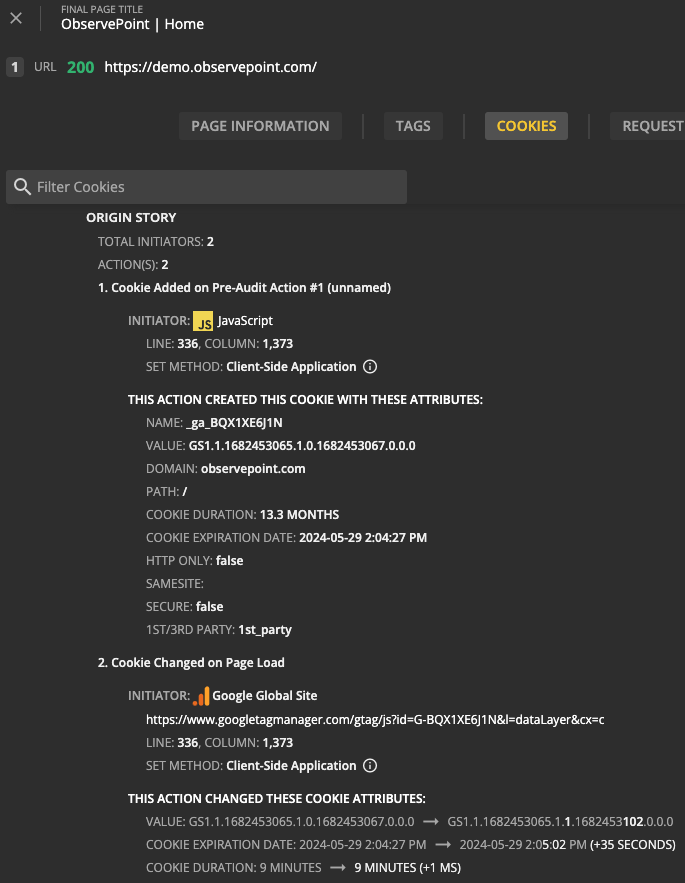Click the googletagmanager.com gtag script URL
The width and height of the screenshot is (685, 883).
click(x=375, y=720)
